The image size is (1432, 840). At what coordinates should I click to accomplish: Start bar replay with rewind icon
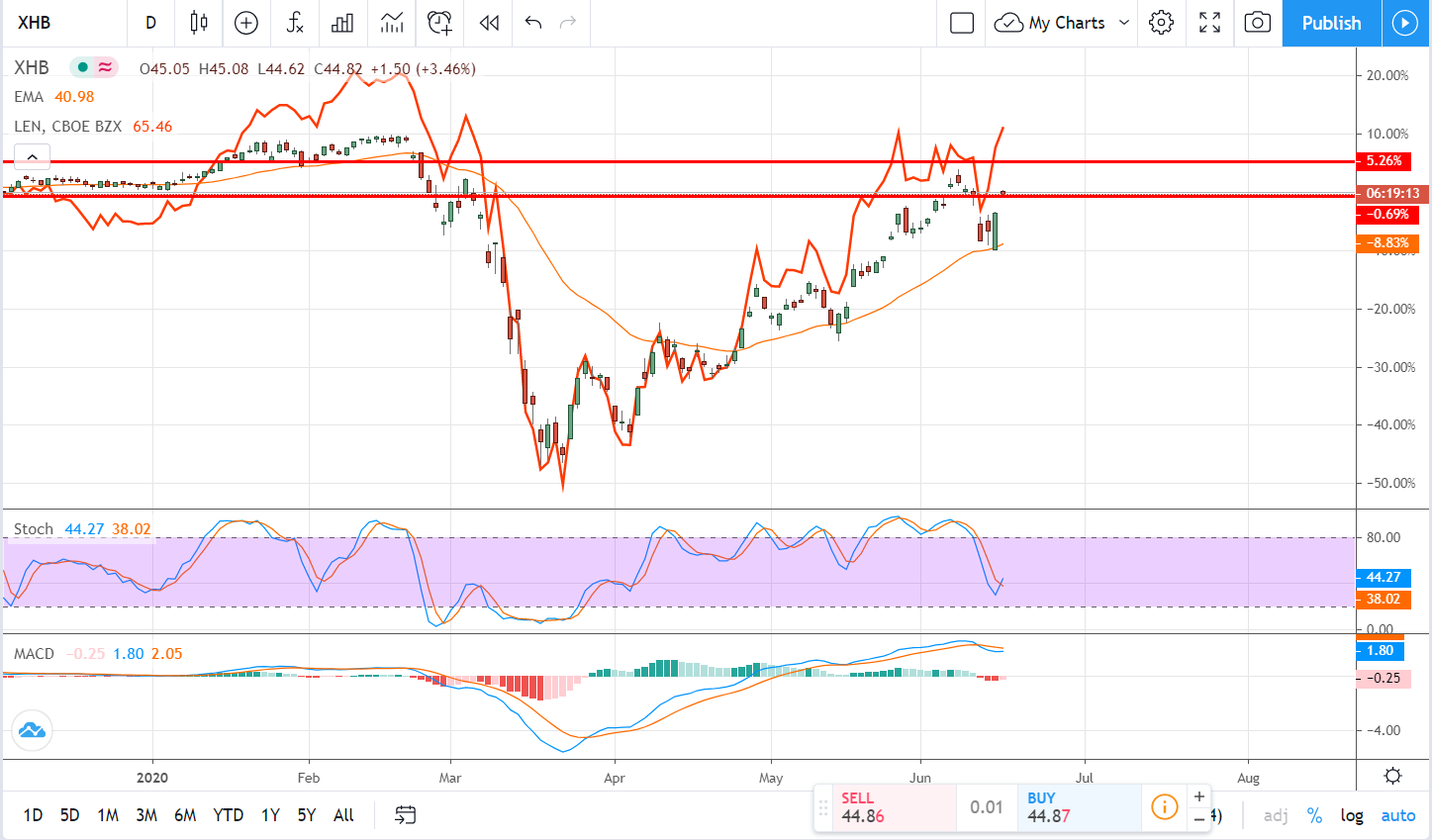489,23
